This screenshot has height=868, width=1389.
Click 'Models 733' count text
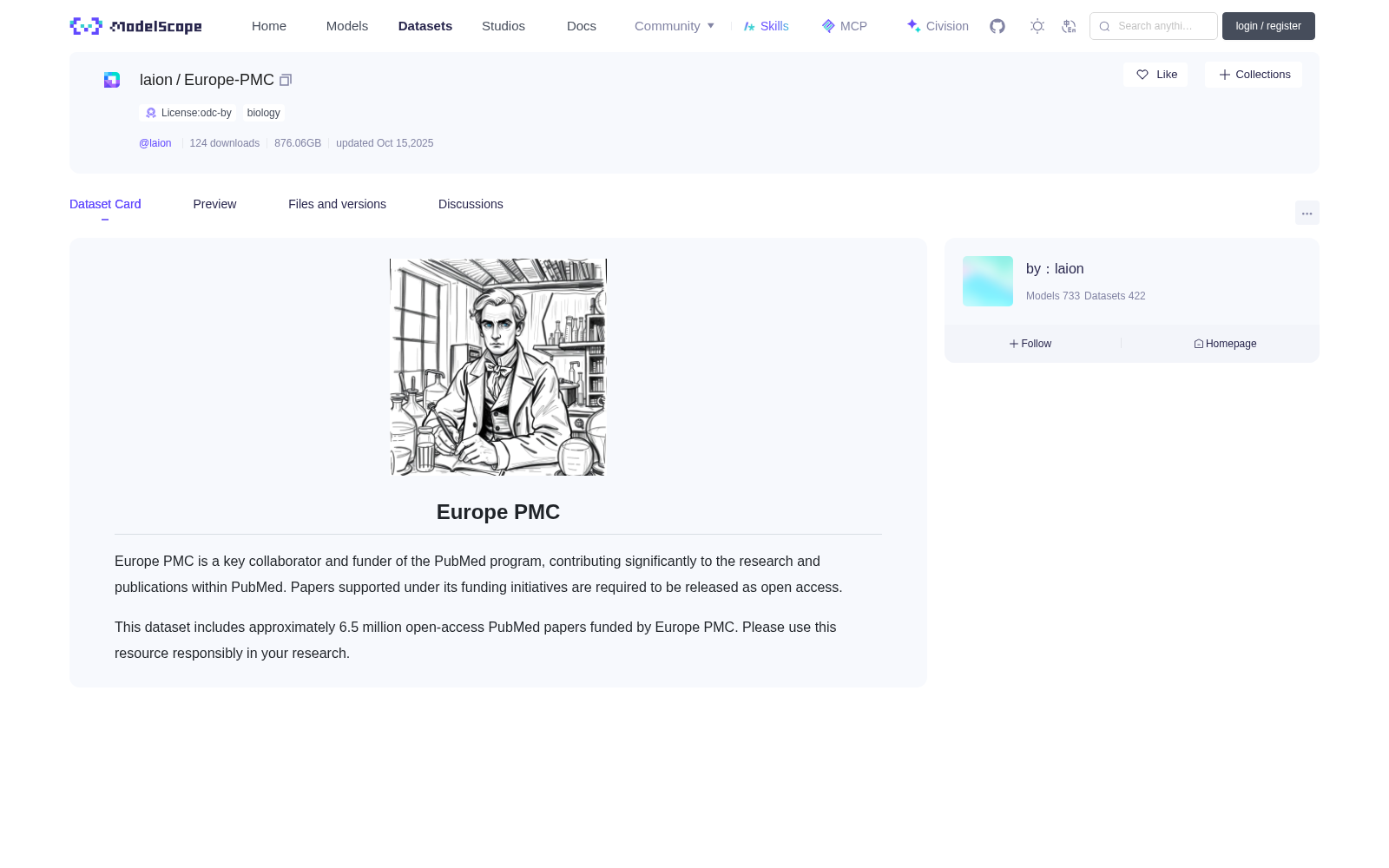[x=1053, y=296]
